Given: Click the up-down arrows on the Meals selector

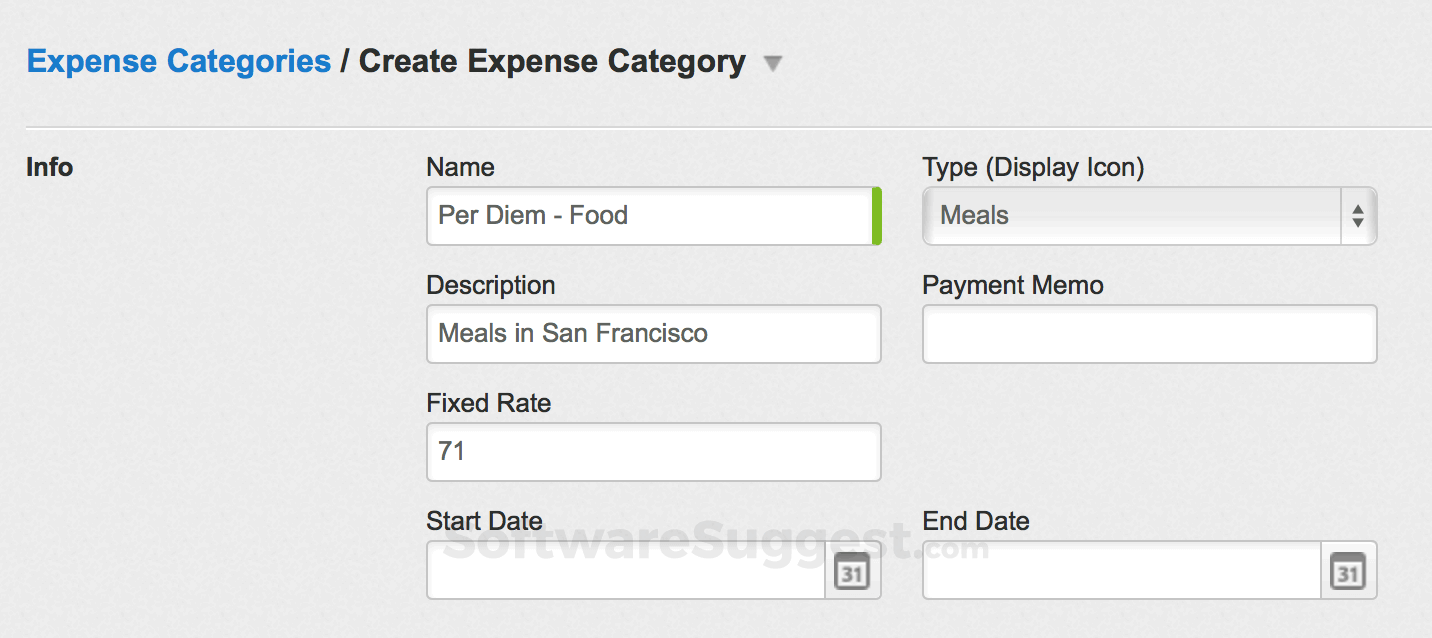Looking at the screenshot, I should (1357, 216).
